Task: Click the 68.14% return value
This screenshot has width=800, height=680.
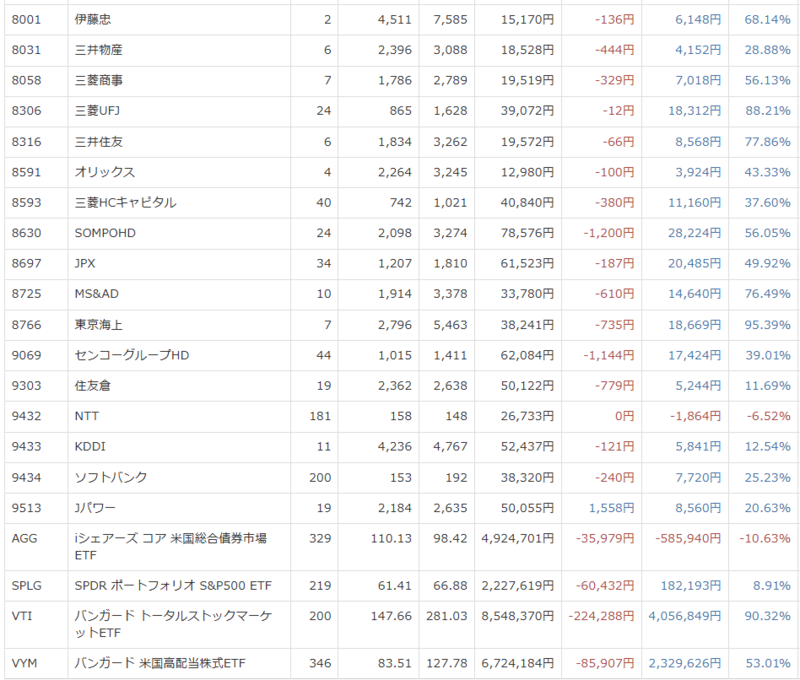Action: (x=767, y=20)
